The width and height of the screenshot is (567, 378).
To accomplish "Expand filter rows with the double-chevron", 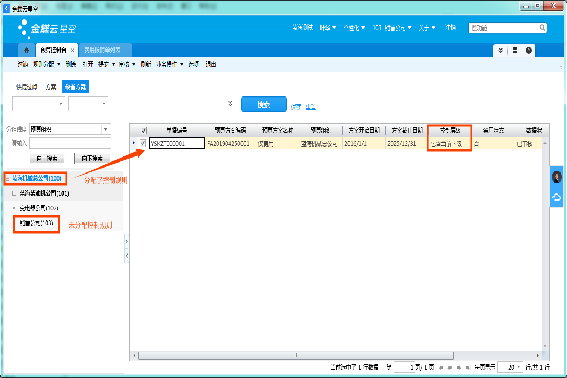I will [230, 103].
